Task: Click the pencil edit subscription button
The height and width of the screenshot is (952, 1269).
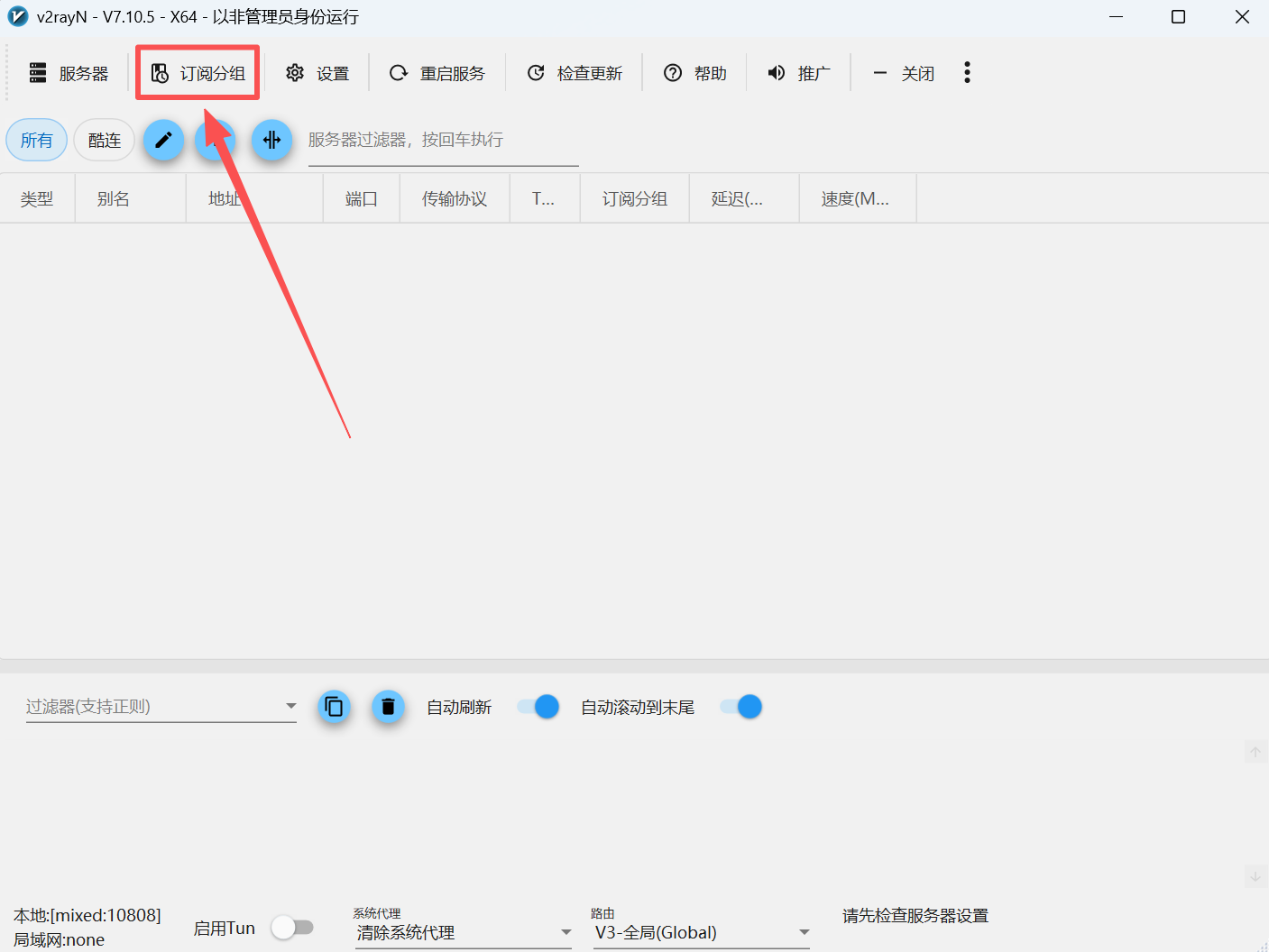Action: (x=164, y=140)
